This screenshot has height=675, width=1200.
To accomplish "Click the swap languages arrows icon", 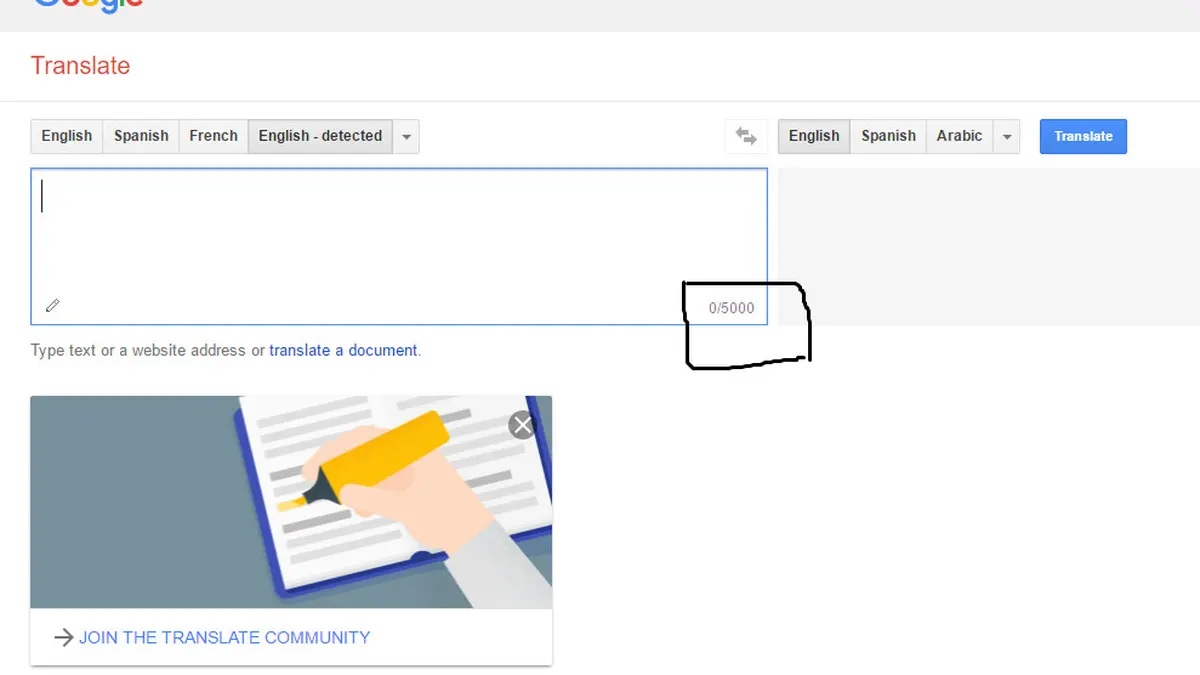I will pyautogui.click(x=746, y=136).
